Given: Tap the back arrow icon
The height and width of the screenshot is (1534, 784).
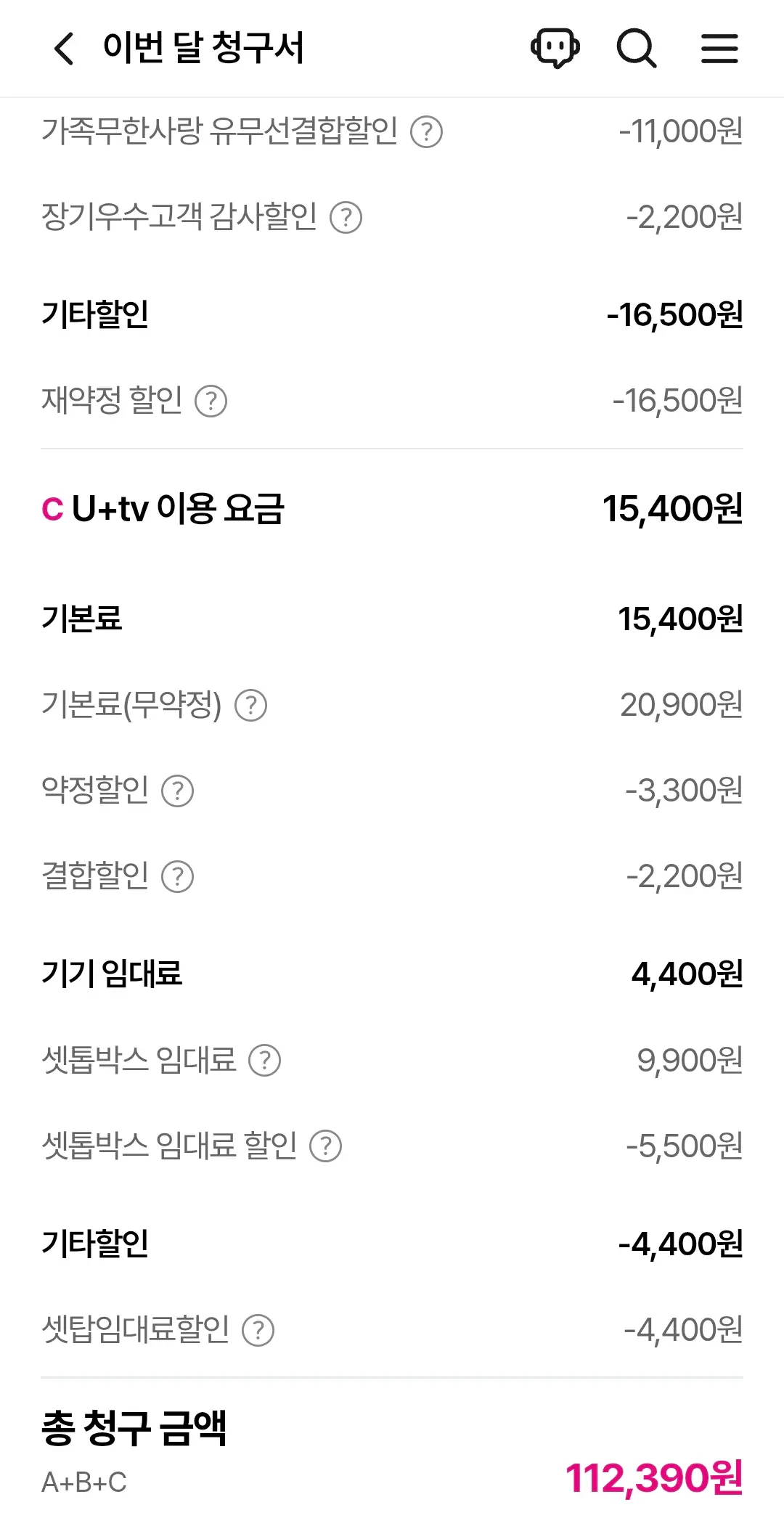Looking at the screenshot, I should click(x=64, y=49).
